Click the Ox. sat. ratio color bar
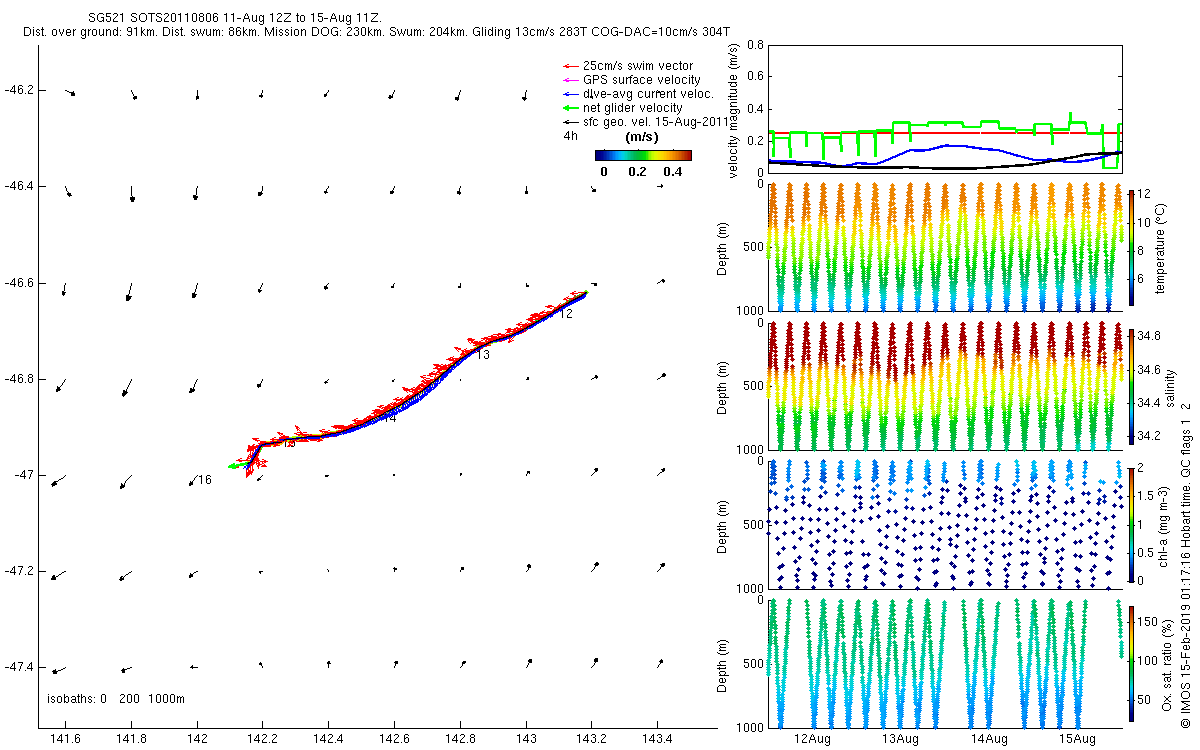The width and height of the screenshot is (1200, 750). pos(1131,663)
